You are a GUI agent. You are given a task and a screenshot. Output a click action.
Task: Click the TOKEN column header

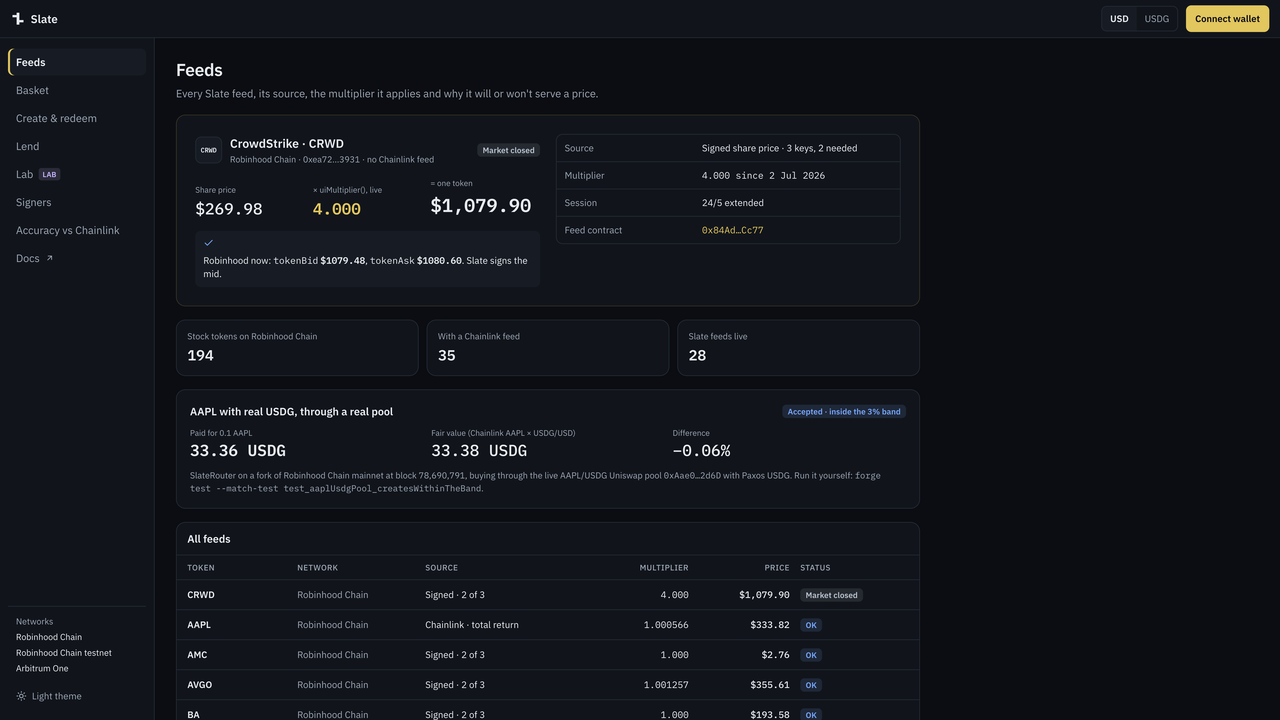tap(201, 568)
